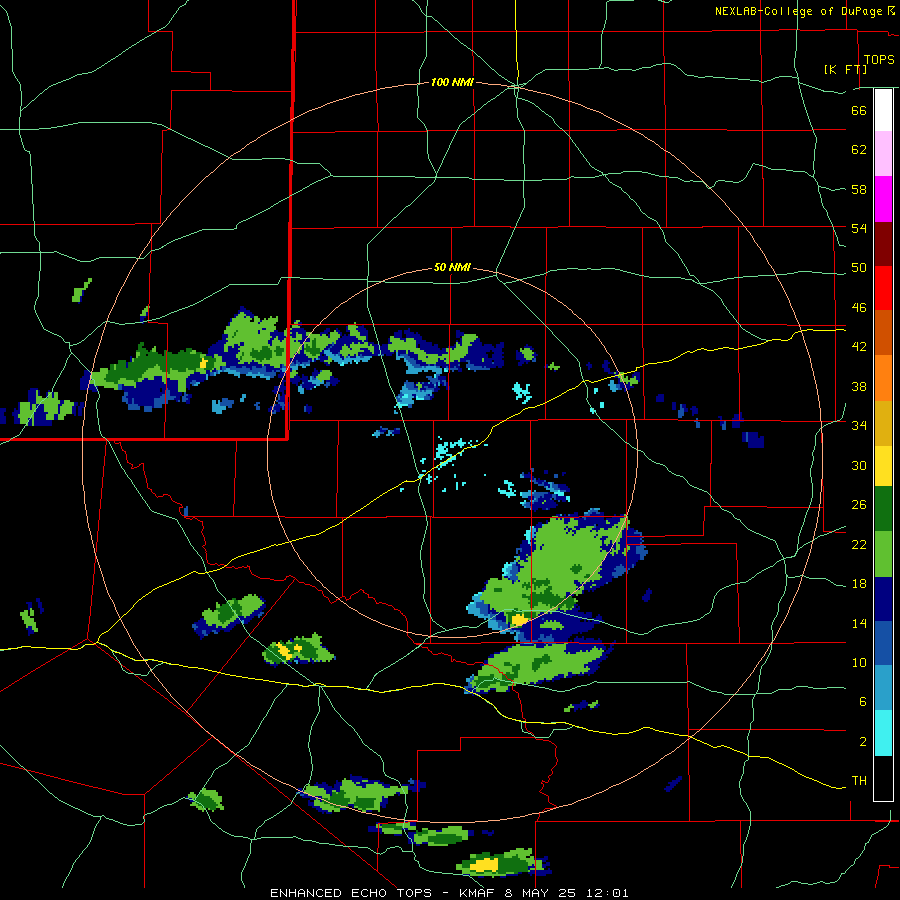The height and width of the screenshot is (900, 900).
Task: Click the 66 value on the legend
Action: tap(859, 110)
